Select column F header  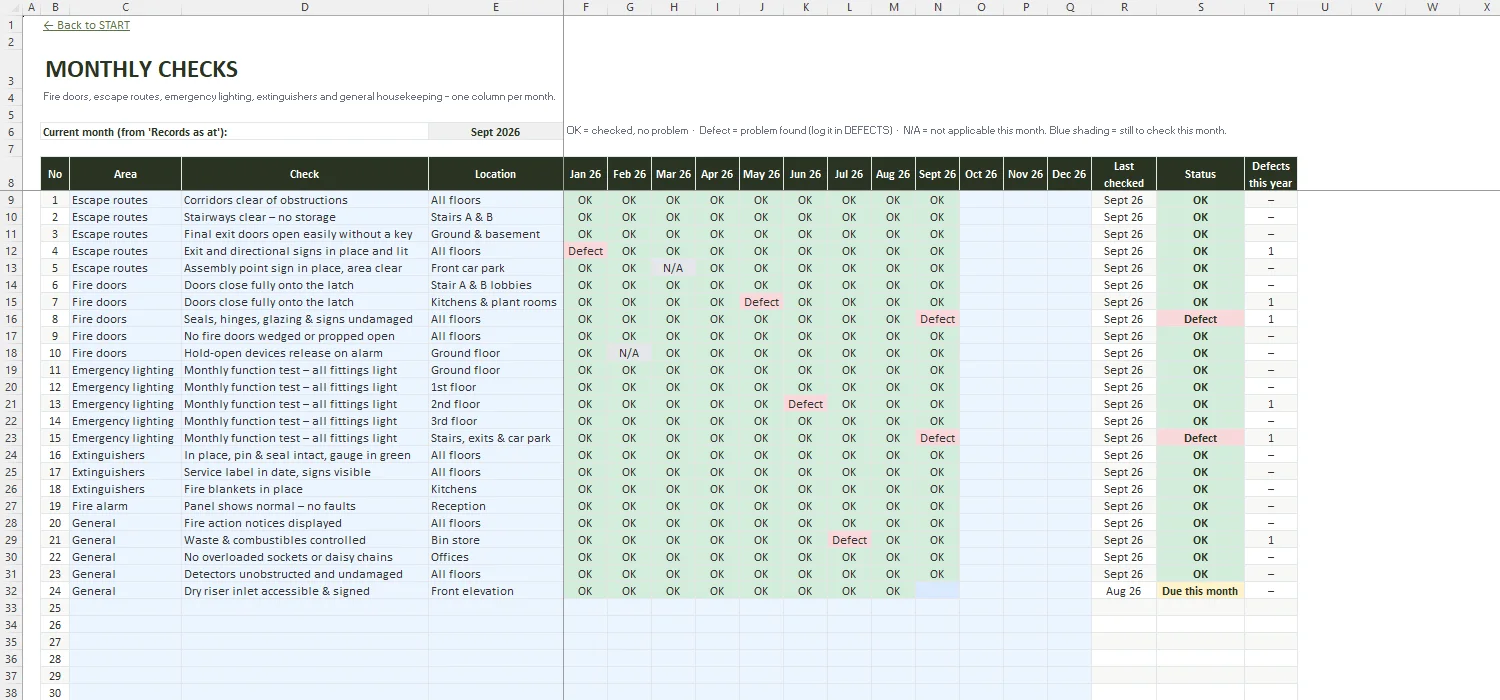[x=585, y=7]
